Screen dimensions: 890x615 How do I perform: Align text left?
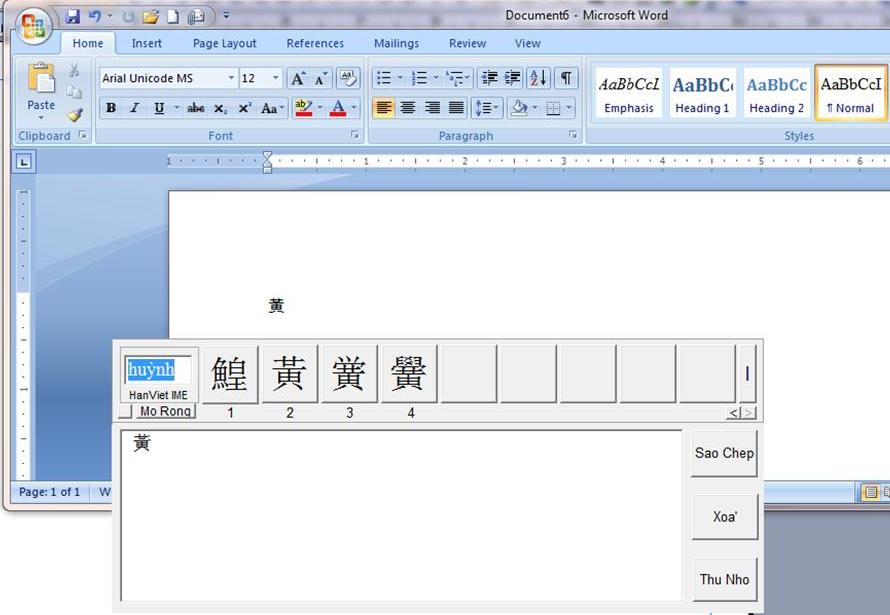tap(384, 107)
